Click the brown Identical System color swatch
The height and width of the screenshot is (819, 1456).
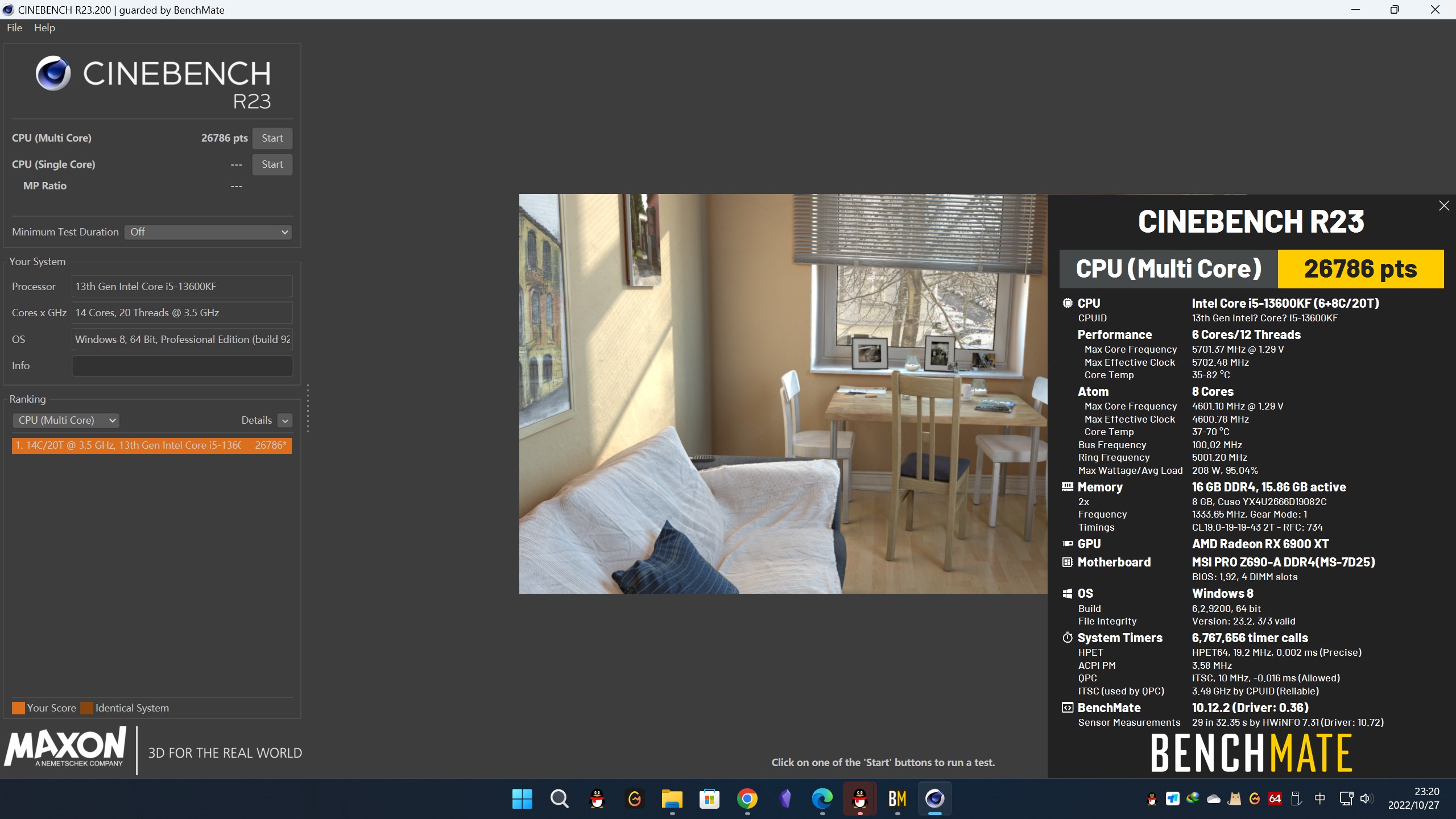click(x=86, y=708)
